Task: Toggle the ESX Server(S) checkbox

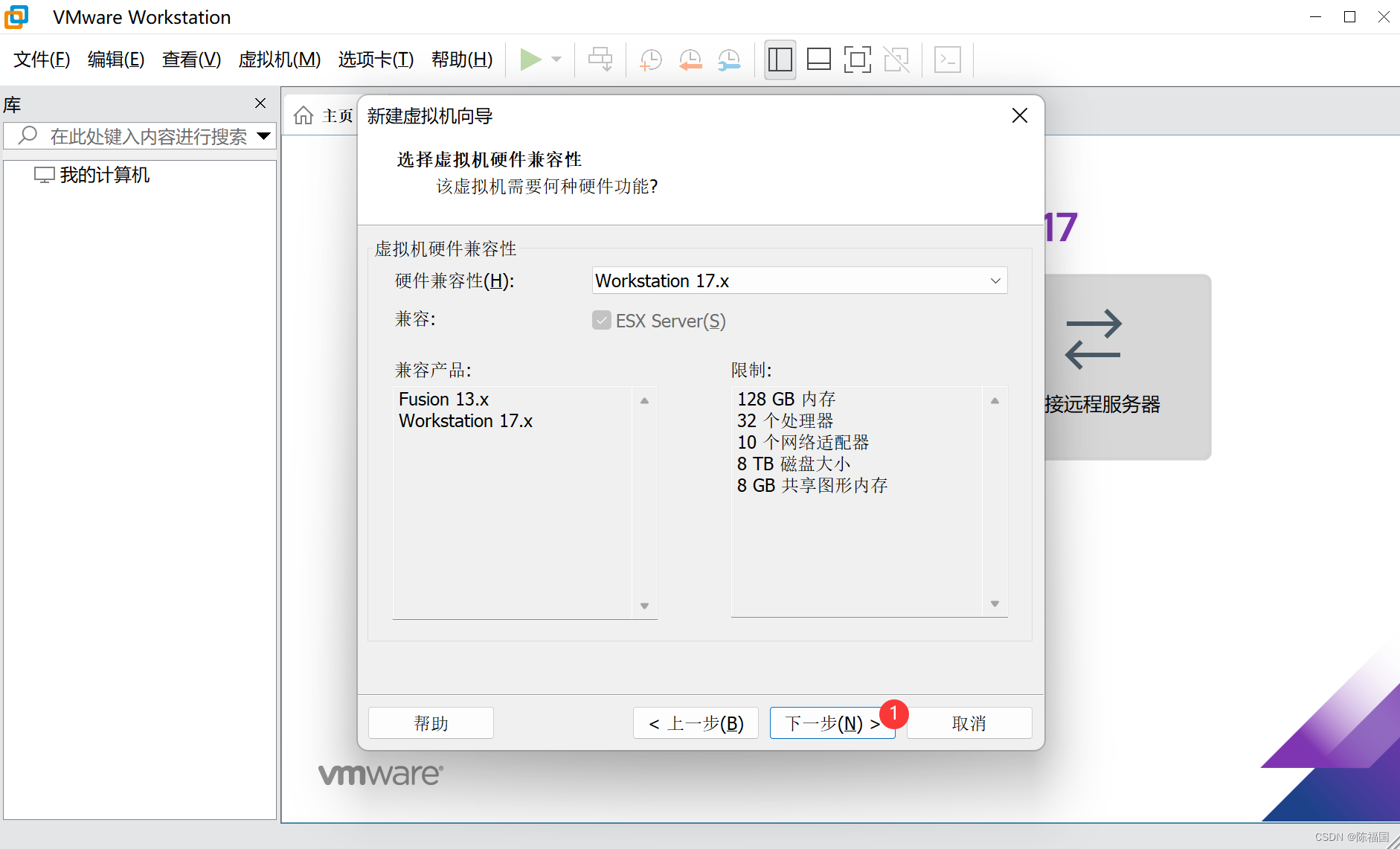Action: click(x=601, y=320)
